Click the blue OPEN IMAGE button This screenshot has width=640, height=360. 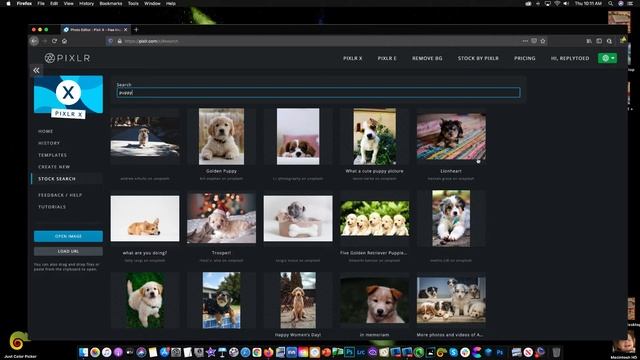[68, 236]
